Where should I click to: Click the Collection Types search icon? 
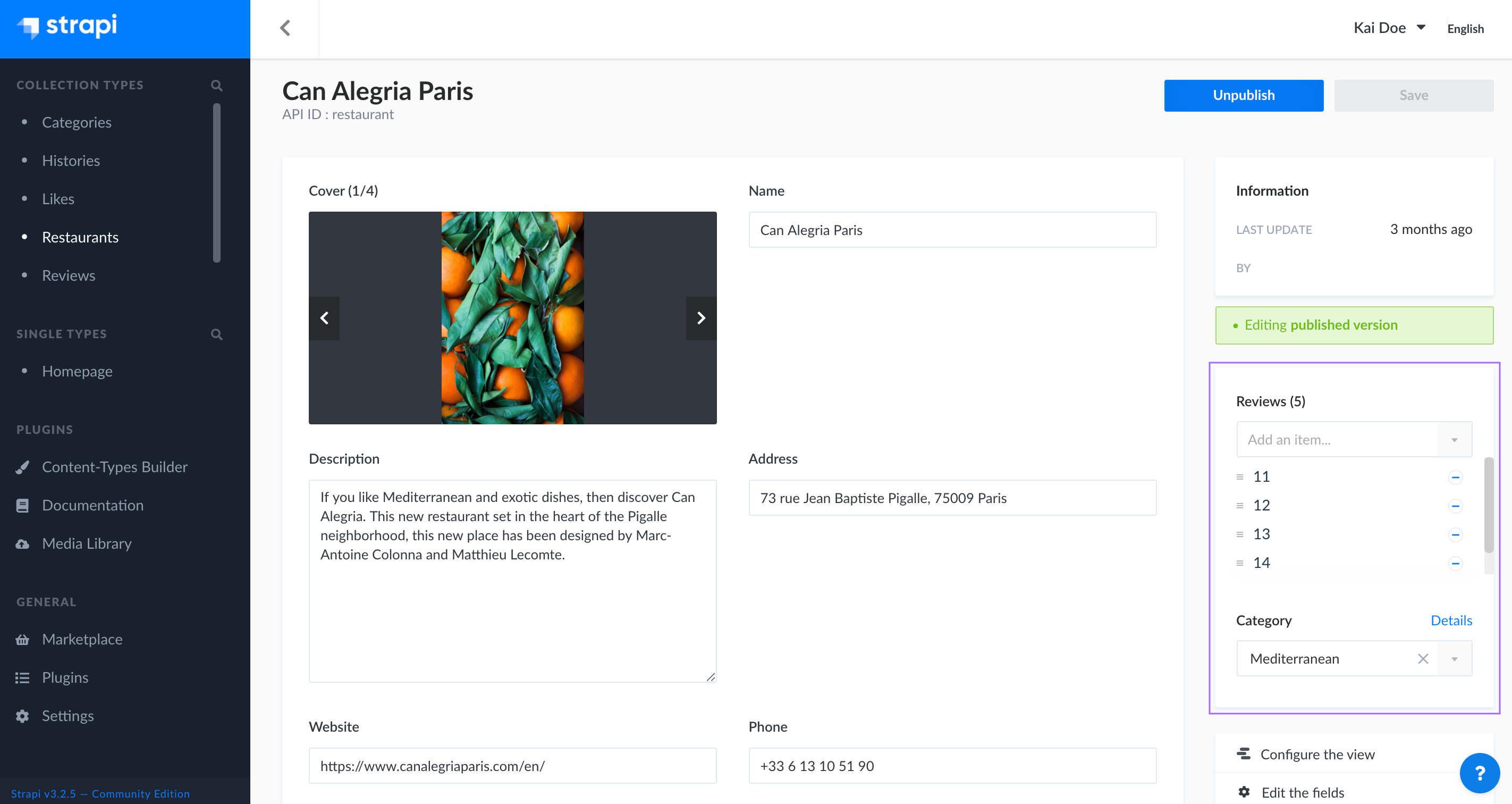pyautogui.click(x=216, y=85)
